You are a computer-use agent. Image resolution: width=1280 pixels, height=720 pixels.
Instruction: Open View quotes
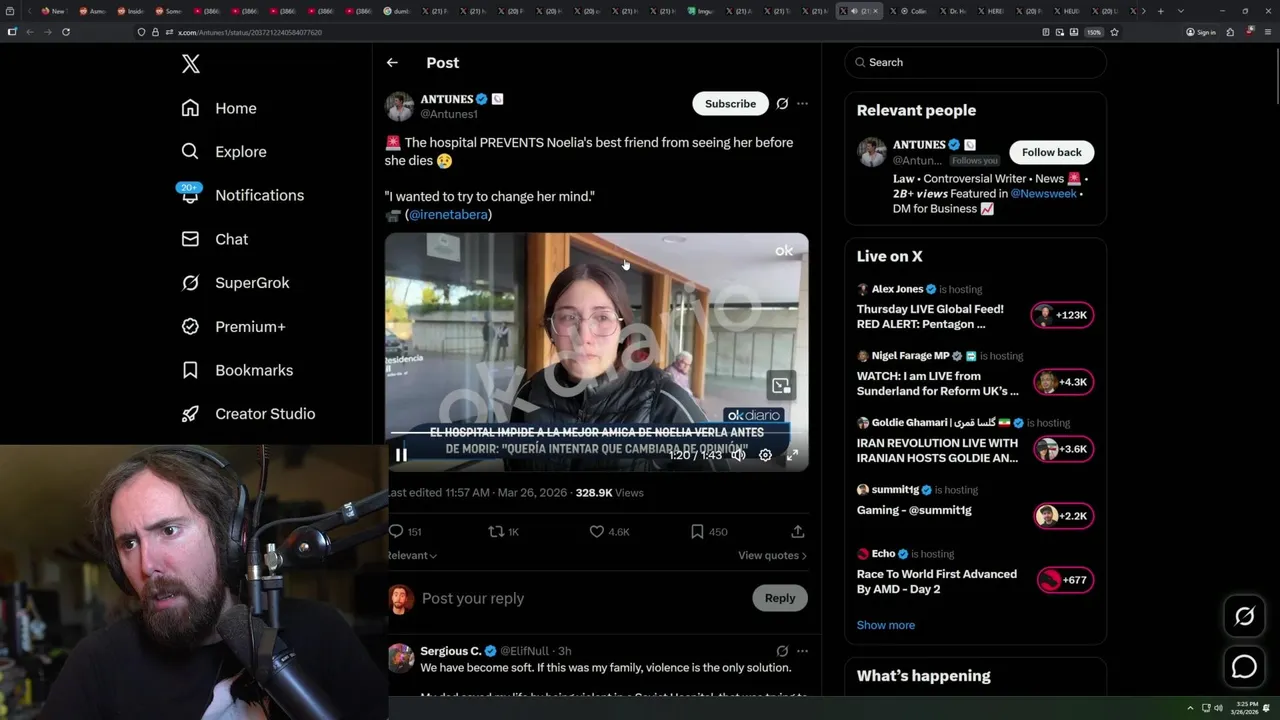(x=772, y=555)
